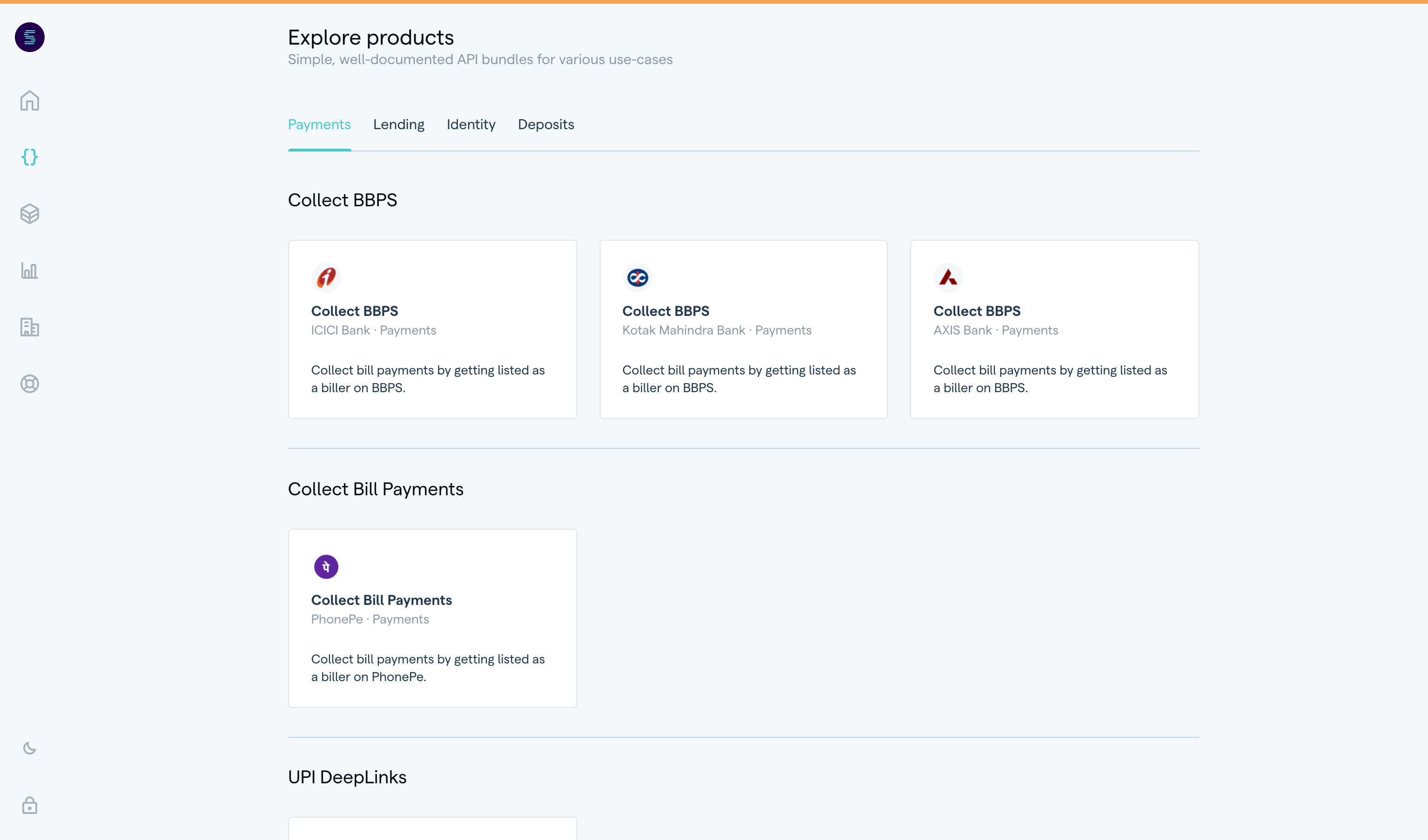Select the curly braces API icon
The image size is (1428, 840).
click(x=29, y=157)
